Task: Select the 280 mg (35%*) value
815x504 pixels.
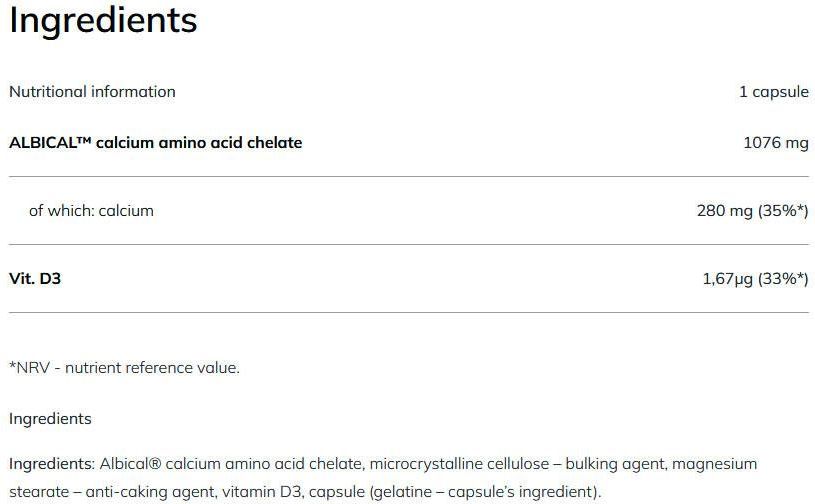Action: (752, 210)
